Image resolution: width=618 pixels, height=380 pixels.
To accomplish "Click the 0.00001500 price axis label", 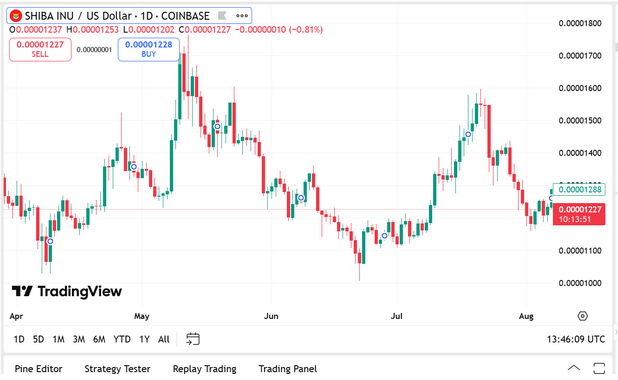I will coord(580,121).
